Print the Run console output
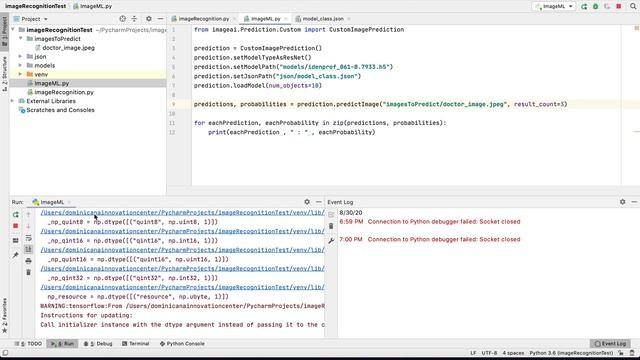 [x=29, y=261]
